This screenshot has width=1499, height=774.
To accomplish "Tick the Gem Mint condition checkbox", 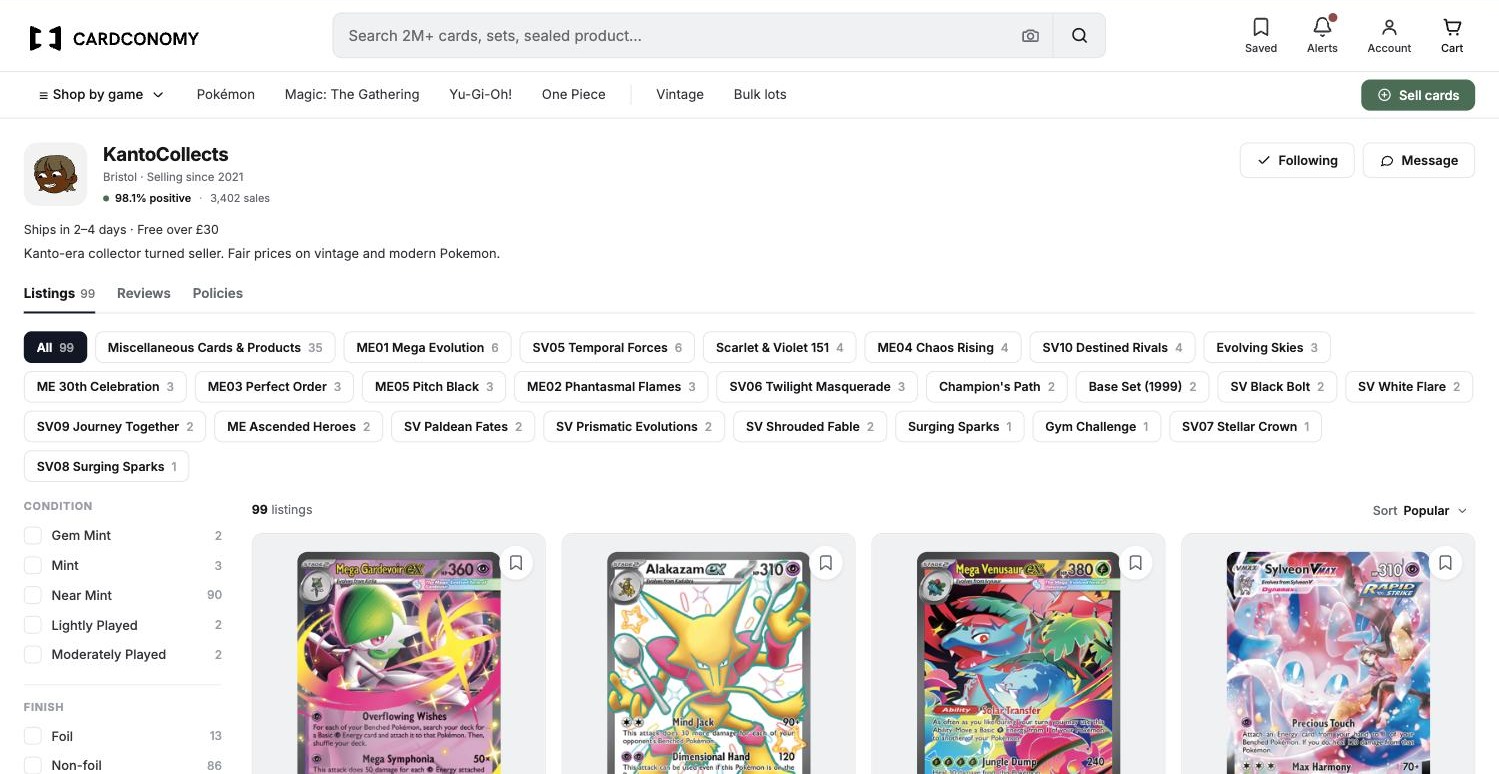I will click(33, 536).
